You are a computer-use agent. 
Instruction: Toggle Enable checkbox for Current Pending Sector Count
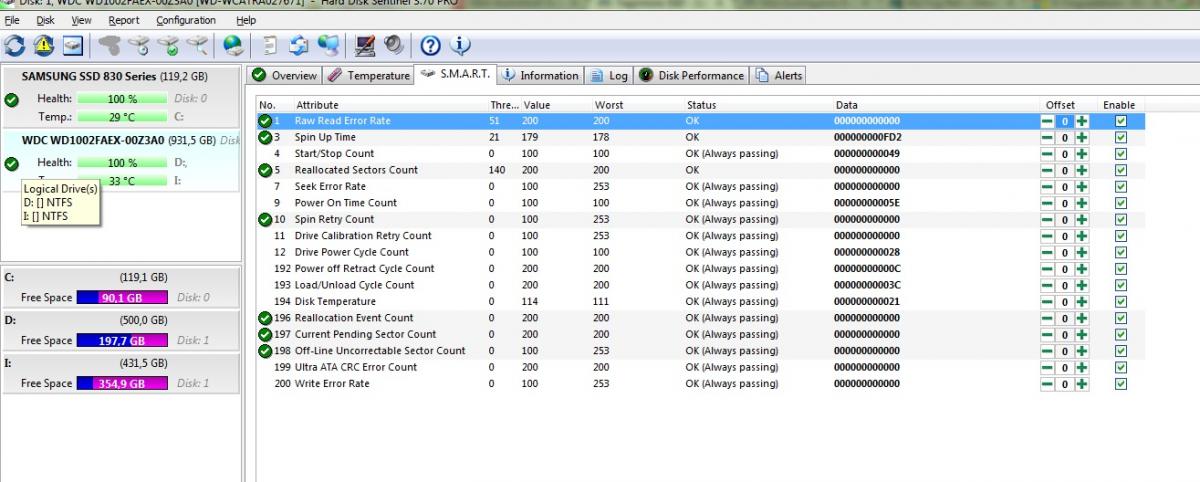pyautogui.click(x=1120, y=335)
